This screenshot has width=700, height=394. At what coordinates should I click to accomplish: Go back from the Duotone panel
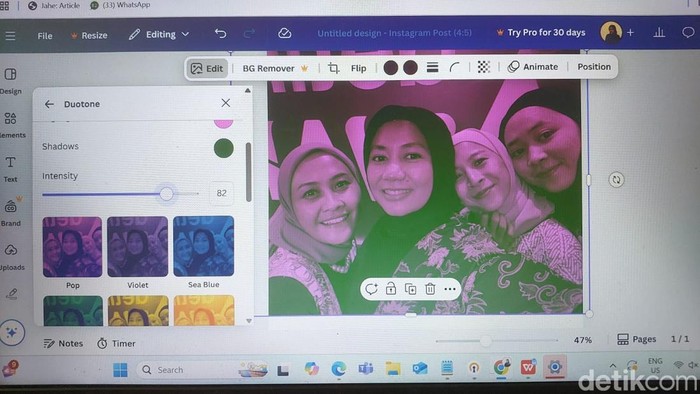click(49, 104)
